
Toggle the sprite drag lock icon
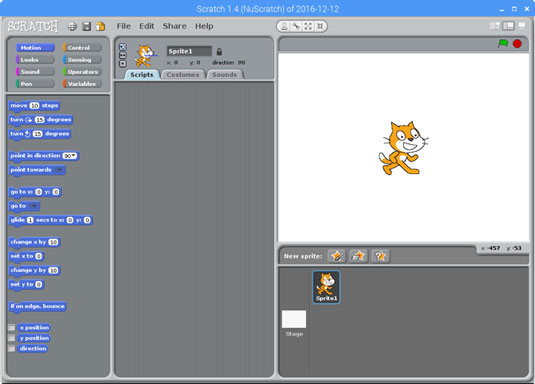coord(219,52)
